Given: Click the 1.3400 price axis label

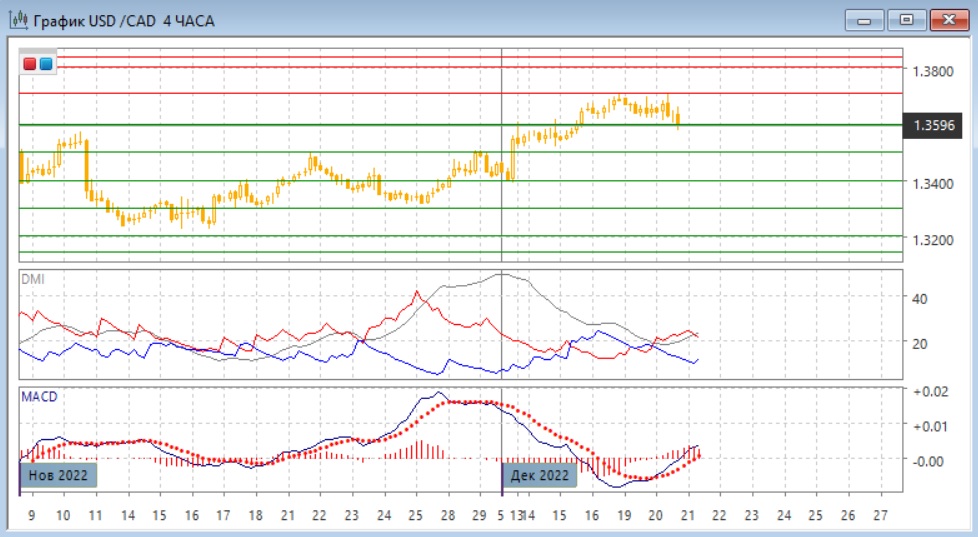Looking at the screenshot, I should (933, 184).
